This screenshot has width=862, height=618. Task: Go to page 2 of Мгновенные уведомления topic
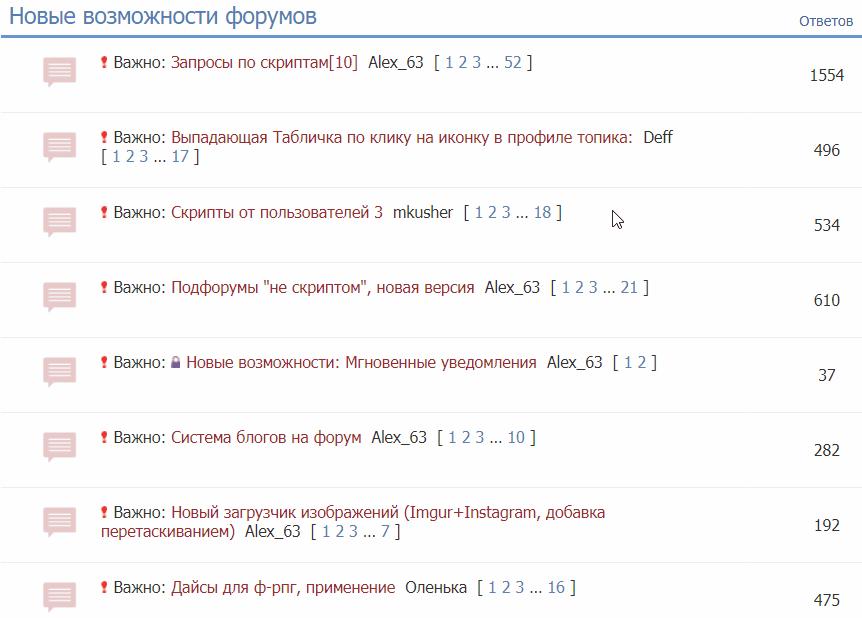coord(642,363)
